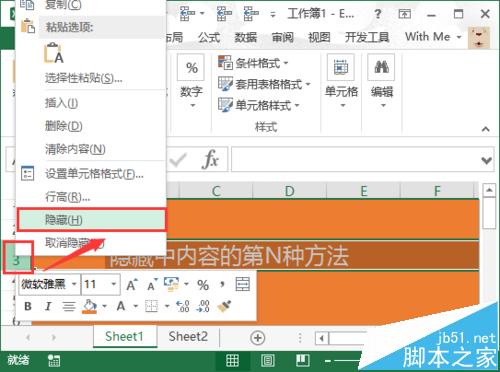Open the font color dropdown arrow
The height and width of the screenshot is (372, 500).
point(136,306)
